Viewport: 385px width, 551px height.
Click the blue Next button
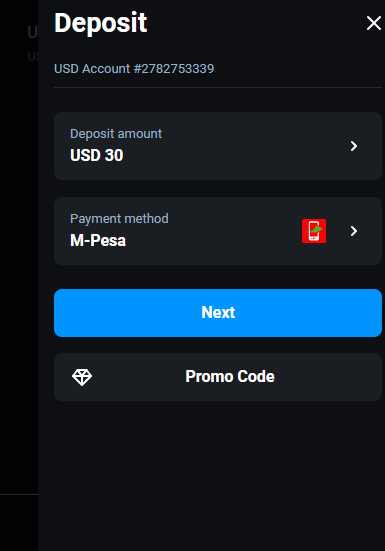click(x=218, y=313)
